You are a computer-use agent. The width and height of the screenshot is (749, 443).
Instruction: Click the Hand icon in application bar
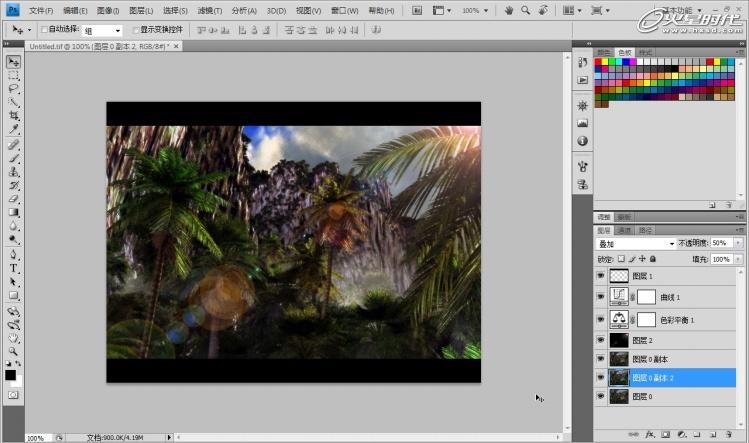[509, 10]
